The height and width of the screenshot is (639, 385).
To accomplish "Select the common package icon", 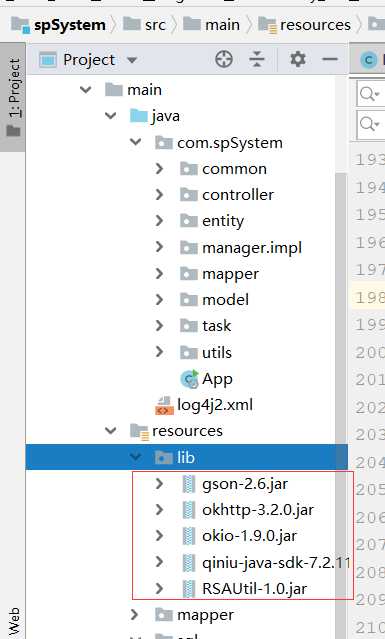I will [189, 168].
